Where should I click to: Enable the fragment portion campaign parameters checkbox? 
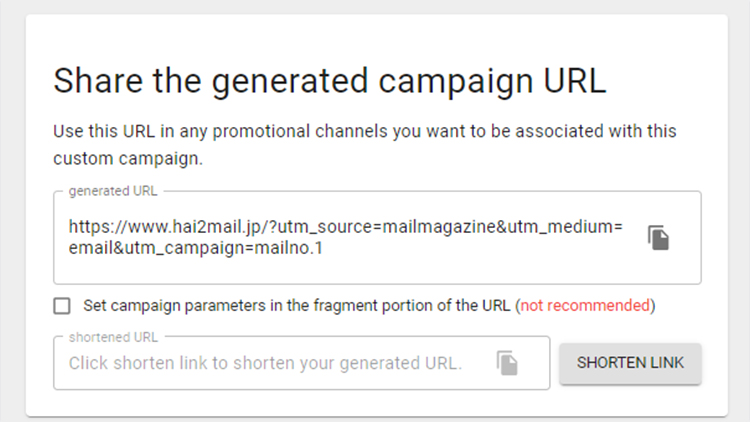pos(62,306)
